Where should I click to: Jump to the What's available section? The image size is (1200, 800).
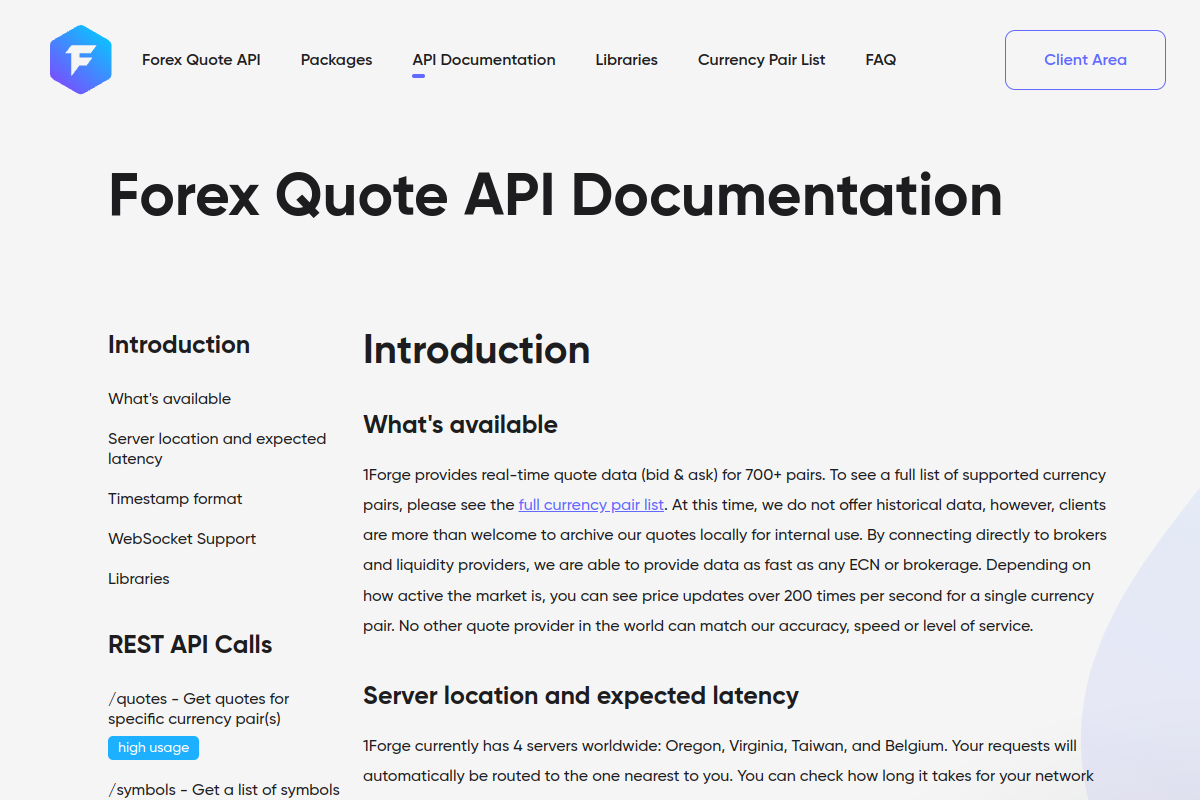[169, 399]
